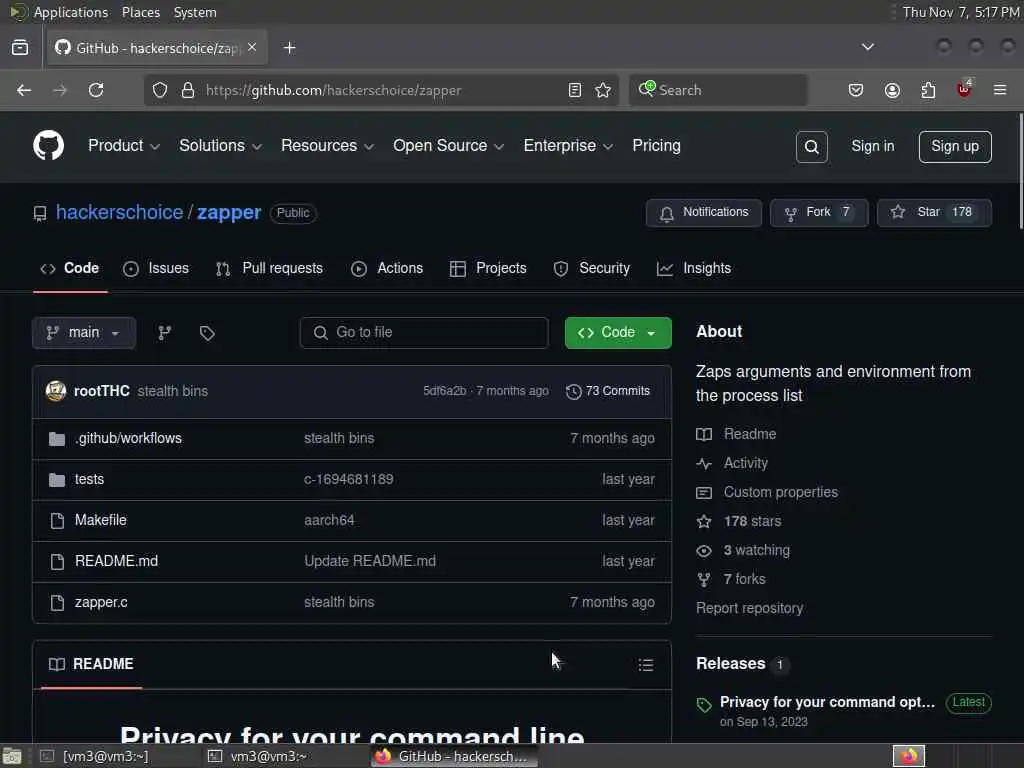The height and width of the screenshot is (768, 1024).
Task: Open the Pricing link
Action: point(656,146)
